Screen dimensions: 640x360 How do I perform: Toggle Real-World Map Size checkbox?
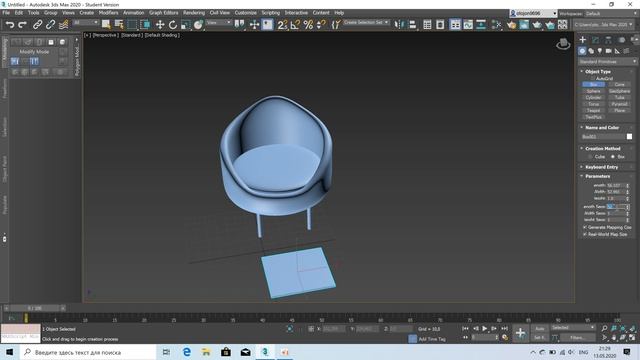click(585, 234)
